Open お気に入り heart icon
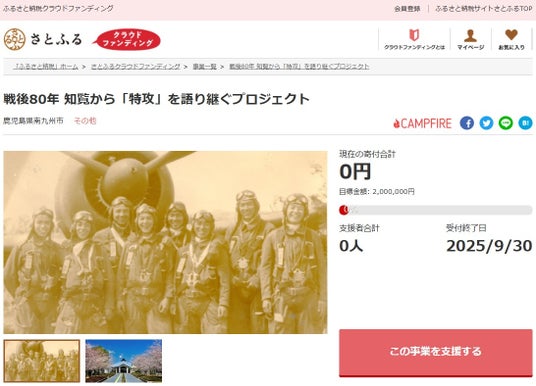The image size is (536, 386). [511, 40]
